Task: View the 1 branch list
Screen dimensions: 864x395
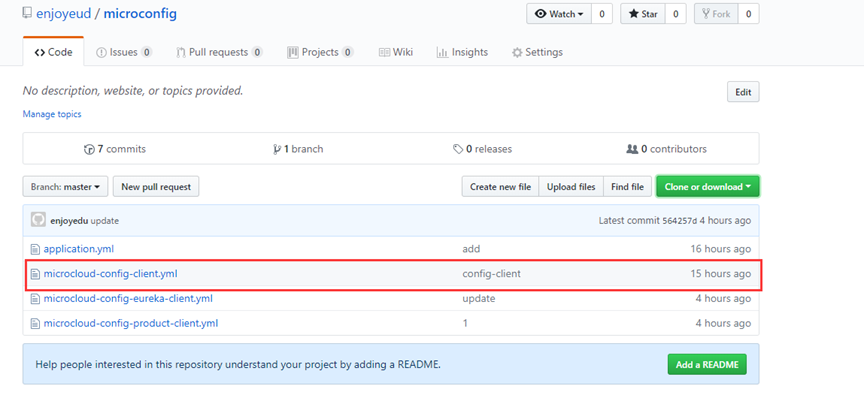Action: (x=298, y=149)
